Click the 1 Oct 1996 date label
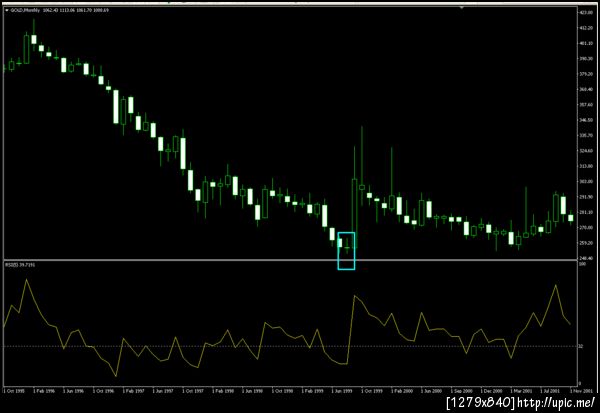 (103, 391)
